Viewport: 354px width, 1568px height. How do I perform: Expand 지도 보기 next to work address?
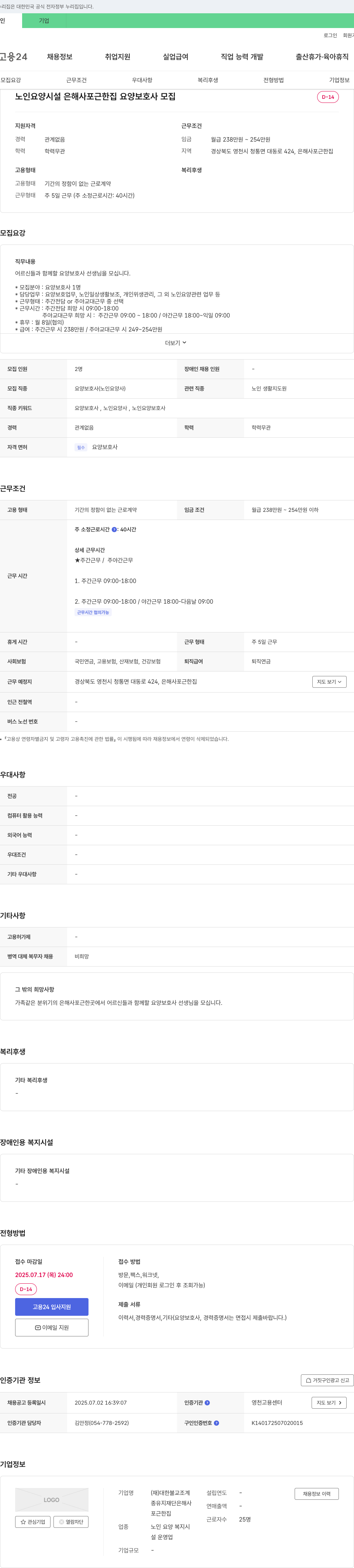coord(329,682)
